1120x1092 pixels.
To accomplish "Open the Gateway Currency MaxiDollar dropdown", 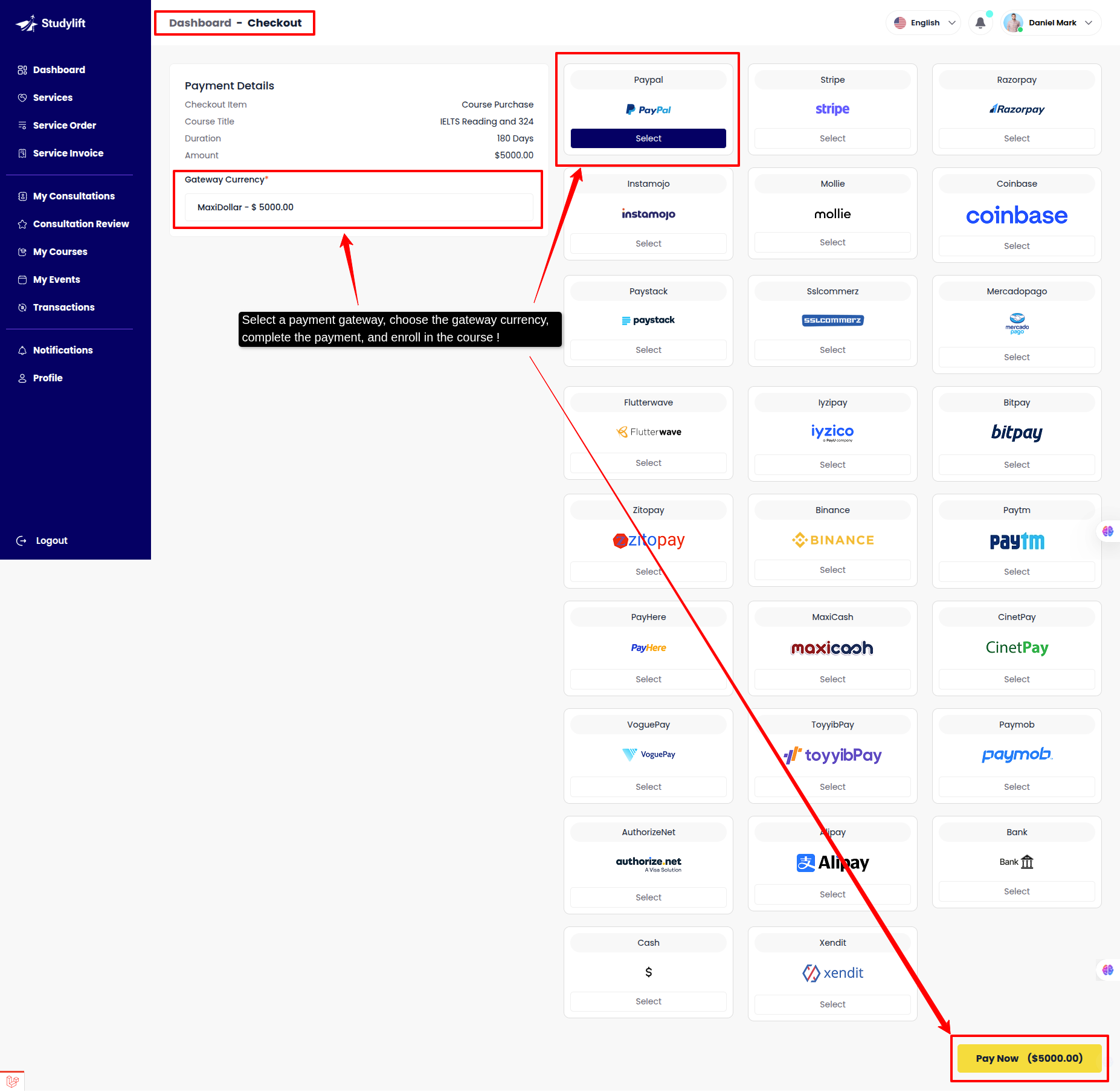I will (359, 207).
